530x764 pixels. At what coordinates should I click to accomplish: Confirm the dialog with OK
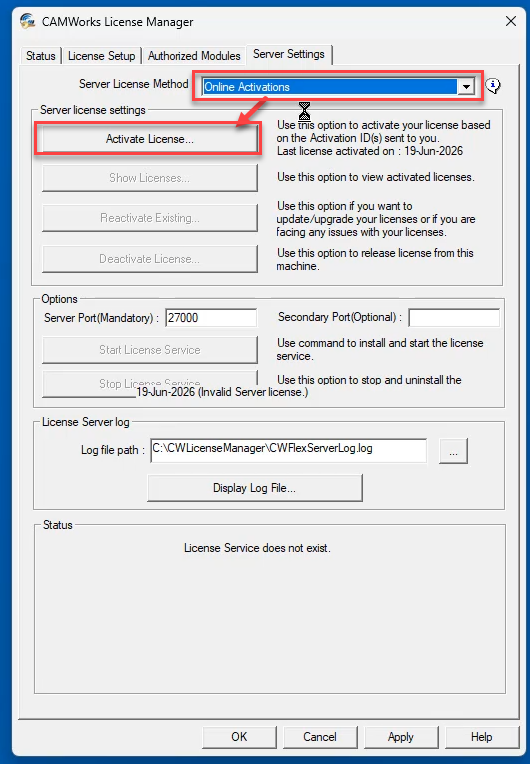pos(239,737)
